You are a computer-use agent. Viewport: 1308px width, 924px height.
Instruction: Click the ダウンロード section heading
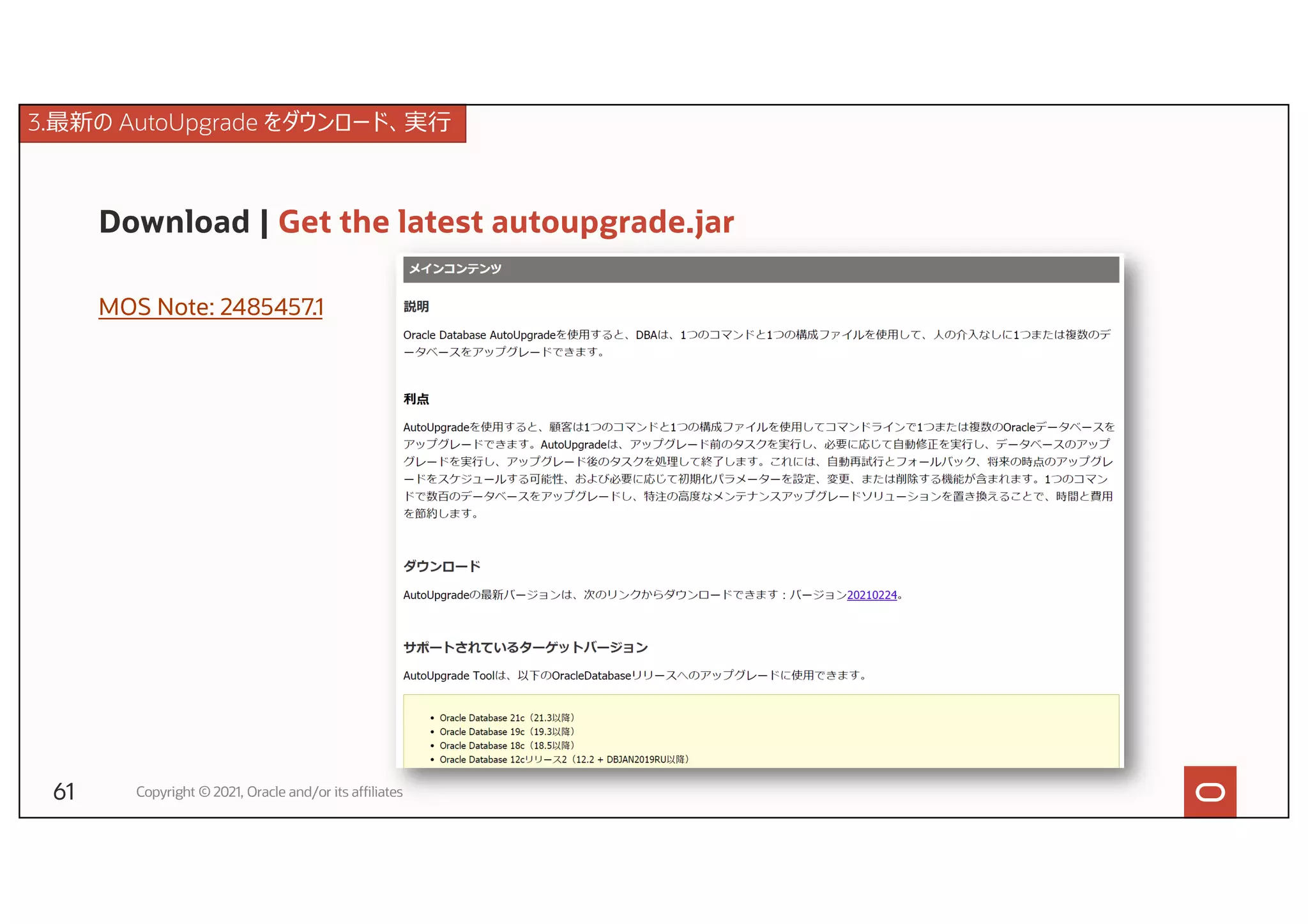tap(441, 566)
